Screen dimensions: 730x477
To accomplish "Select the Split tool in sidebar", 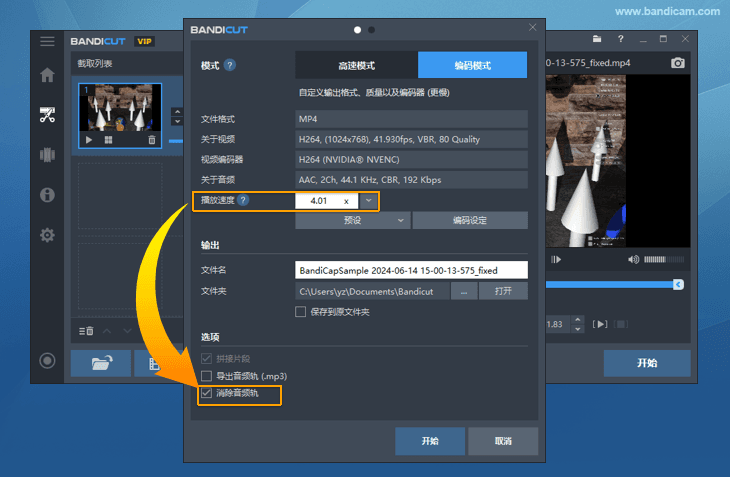I will 47,155.
